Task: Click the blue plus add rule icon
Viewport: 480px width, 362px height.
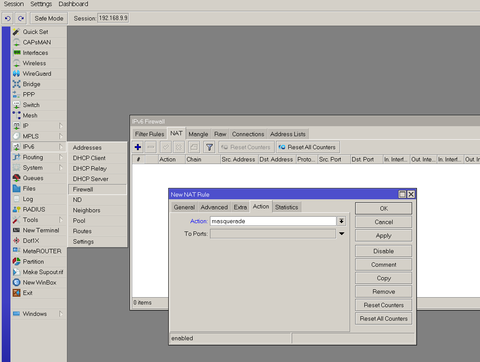Action: click(138, 147)
